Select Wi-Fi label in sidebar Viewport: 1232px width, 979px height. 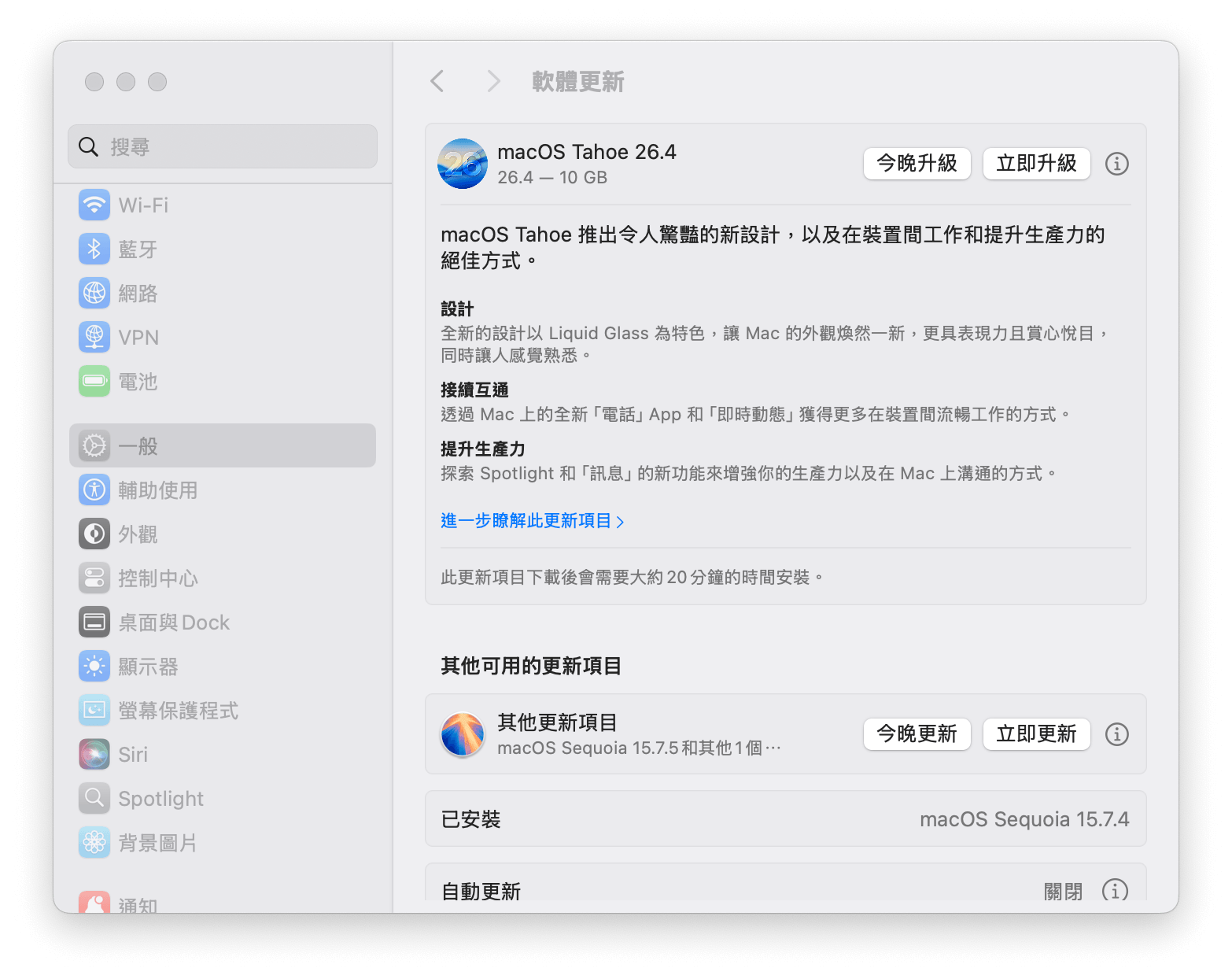[x=143, y=205]
